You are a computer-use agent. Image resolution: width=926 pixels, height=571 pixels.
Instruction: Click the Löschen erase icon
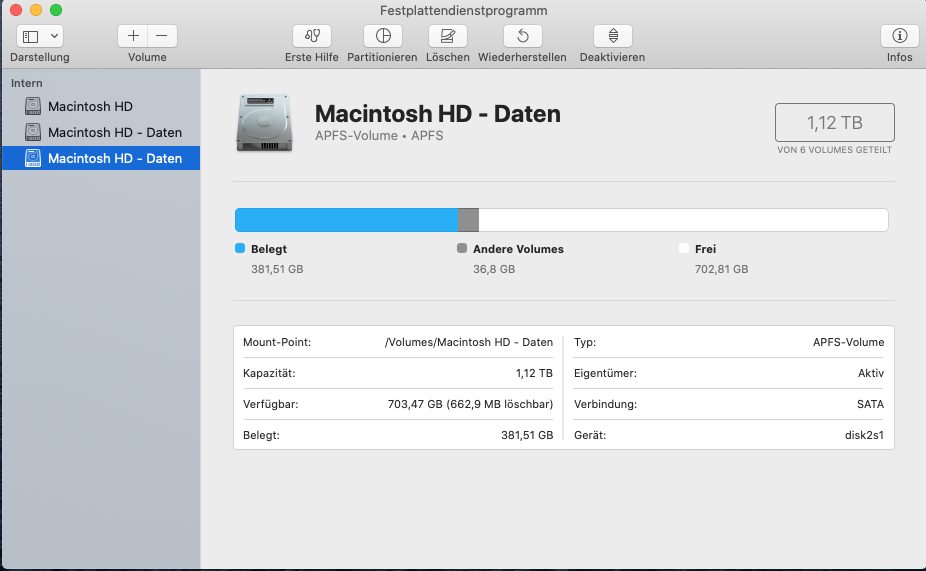point(447,36)
